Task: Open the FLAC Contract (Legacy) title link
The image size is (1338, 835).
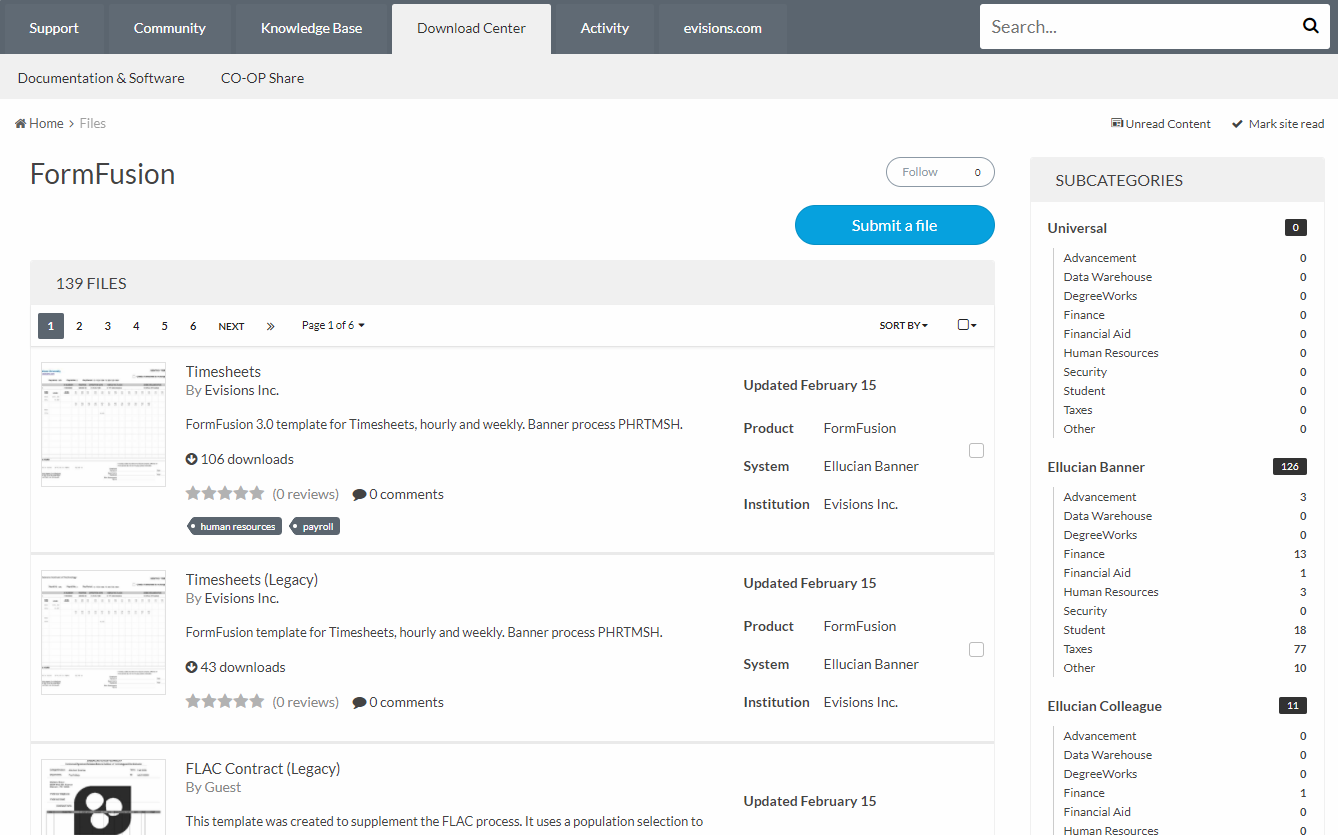Action: pyautogui.click(x=263, y=769)
